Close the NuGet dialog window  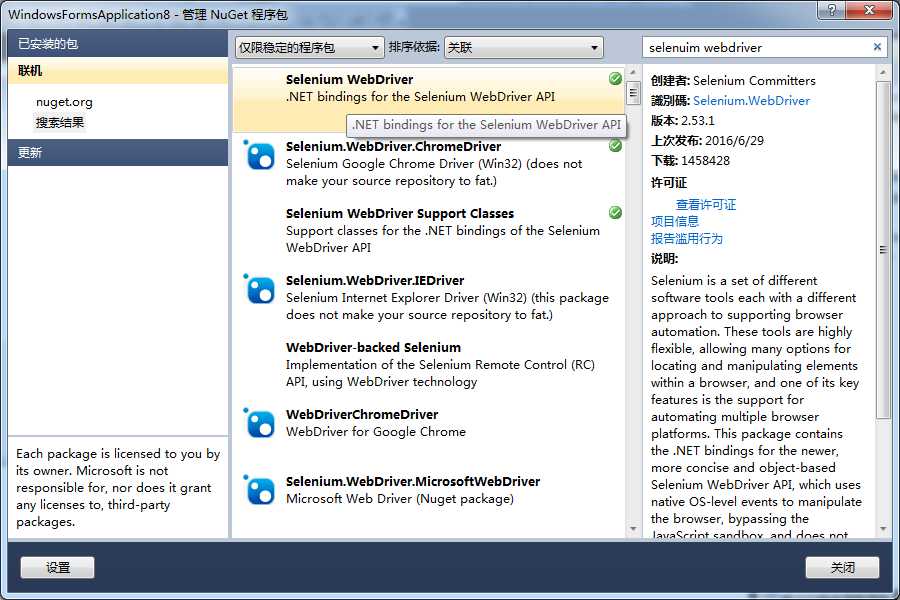click(x=869, y=10)
